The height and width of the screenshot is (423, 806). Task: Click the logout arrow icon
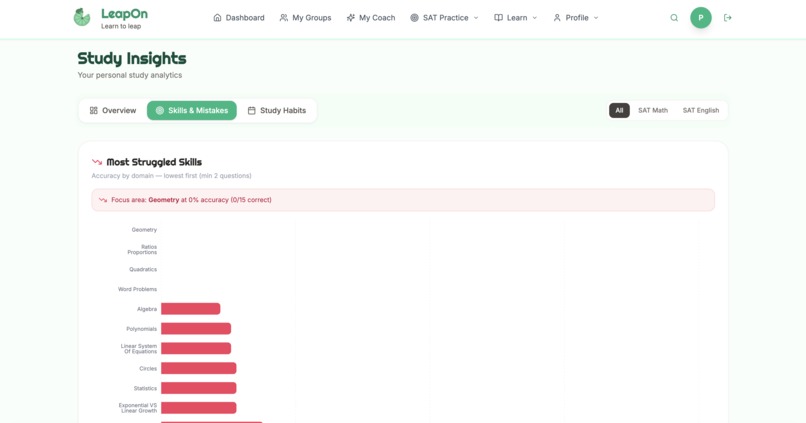coord(727,18)
